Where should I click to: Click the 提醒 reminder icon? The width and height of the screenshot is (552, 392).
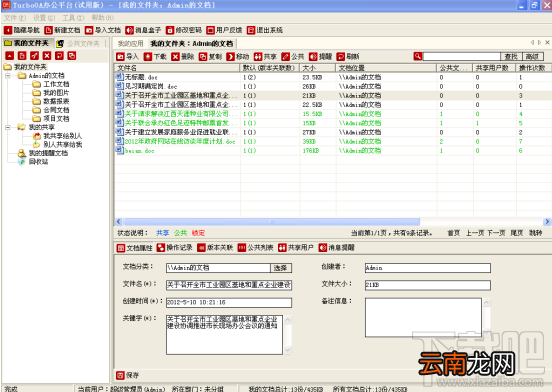point(313,57)
